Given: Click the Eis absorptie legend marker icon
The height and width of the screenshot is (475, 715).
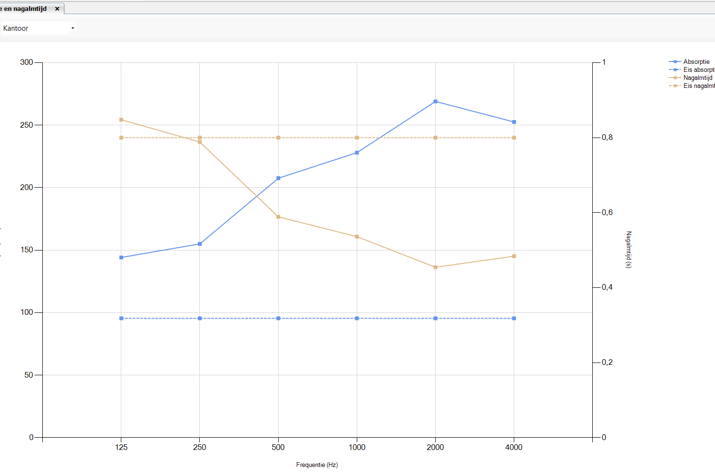Looking at the screenshot, I should click(675, 70).
